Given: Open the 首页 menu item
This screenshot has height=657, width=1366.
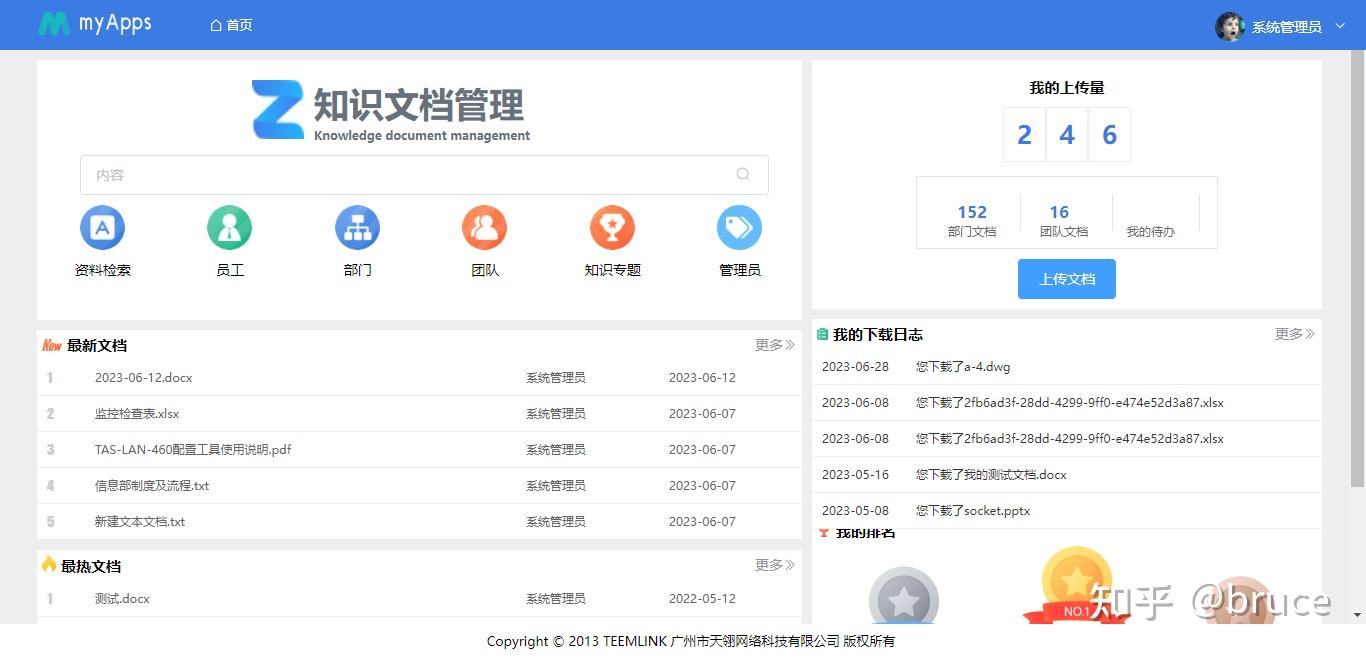Looking at the screenshot, I should (x=230, y=24).
